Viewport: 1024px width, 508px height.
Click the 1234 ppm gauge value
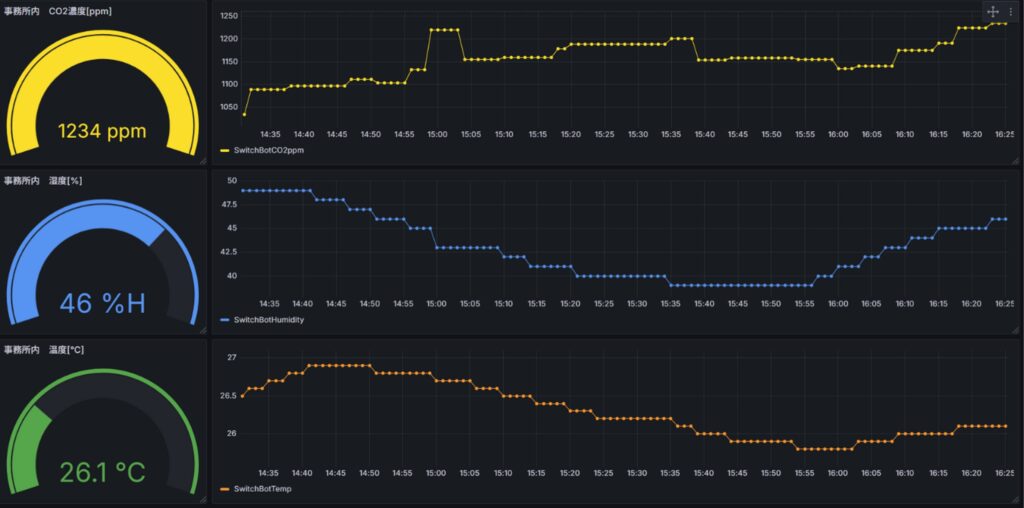tap(102, 131)
